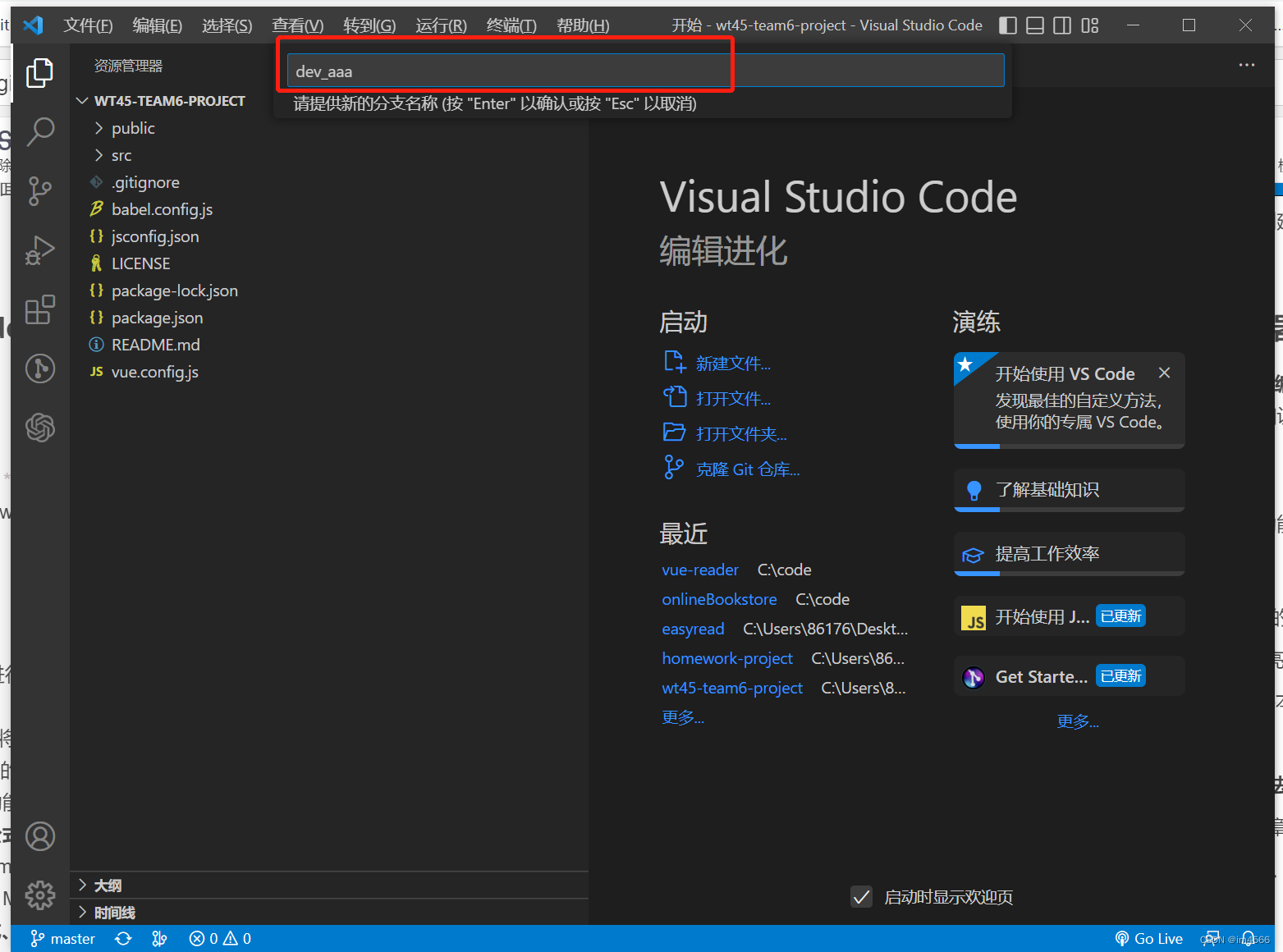Image resolution: width=1283 pixels, height=952 pixels.
Task: Open README.md file
Action: coord(155,345)
